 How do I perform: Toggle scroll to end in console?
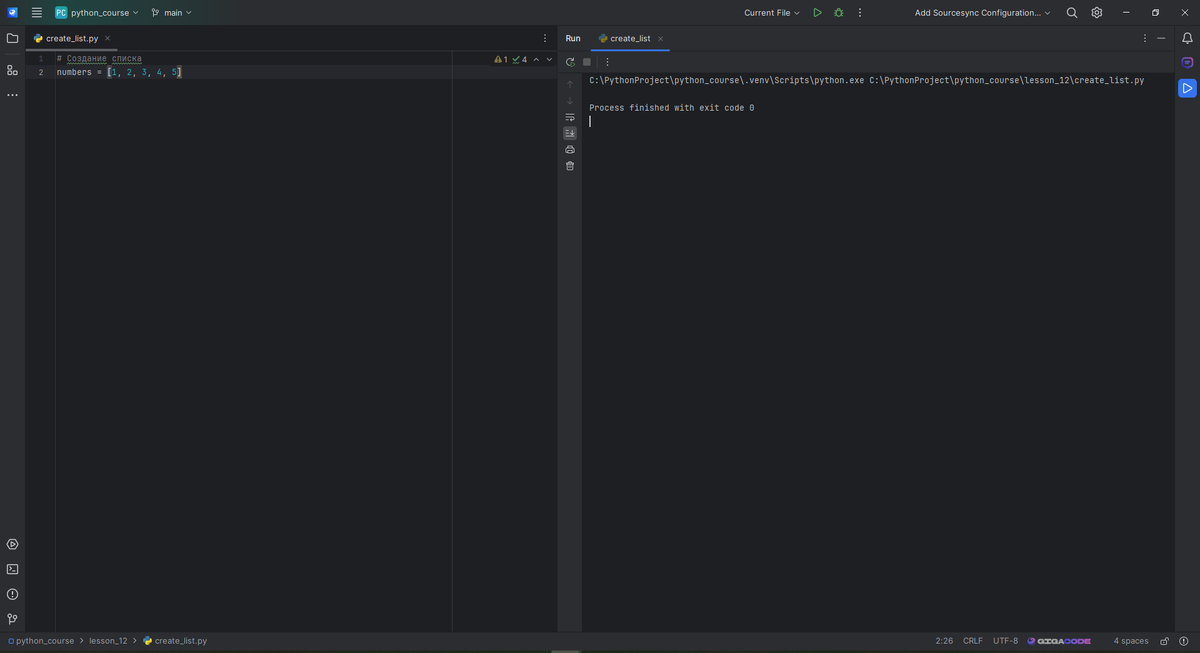click(x=570, y=133)
